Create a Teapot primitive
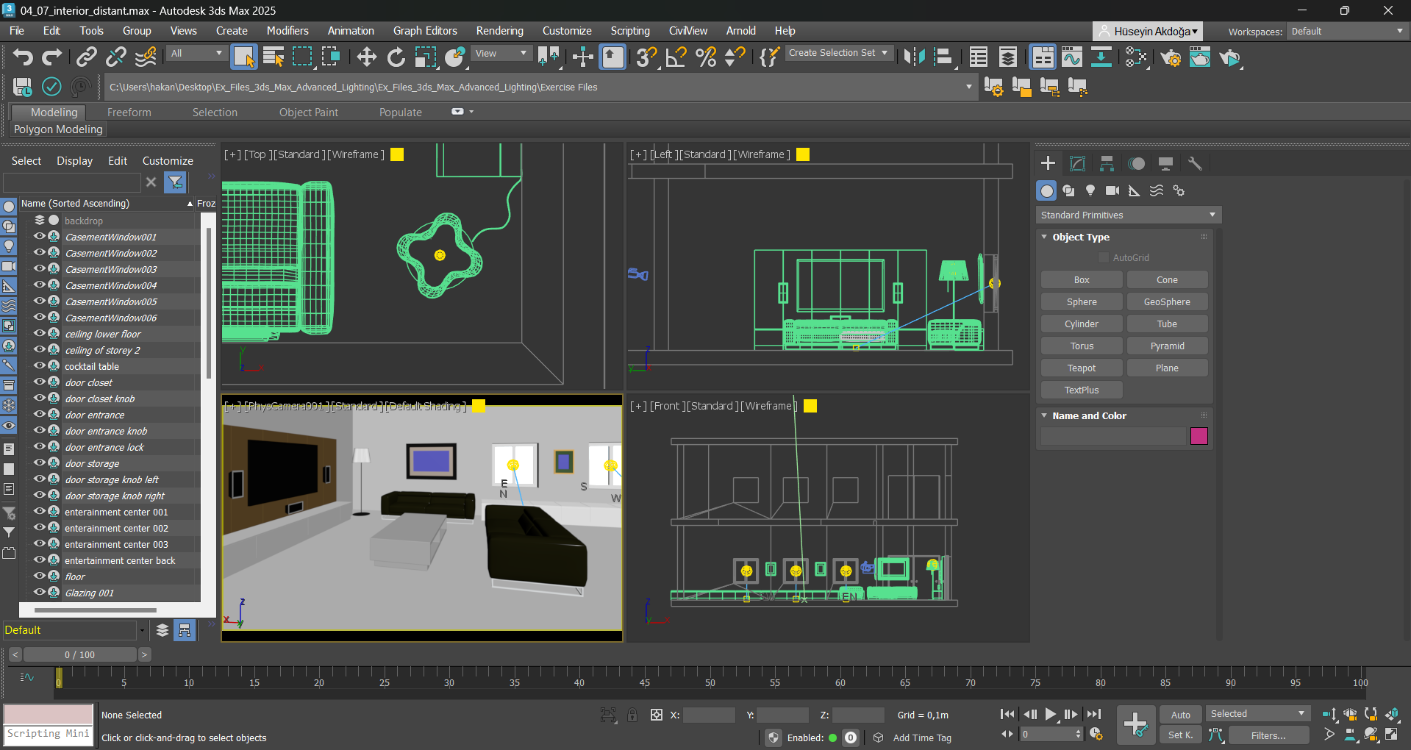The image size is (1411, 750). click(1081, 368)
